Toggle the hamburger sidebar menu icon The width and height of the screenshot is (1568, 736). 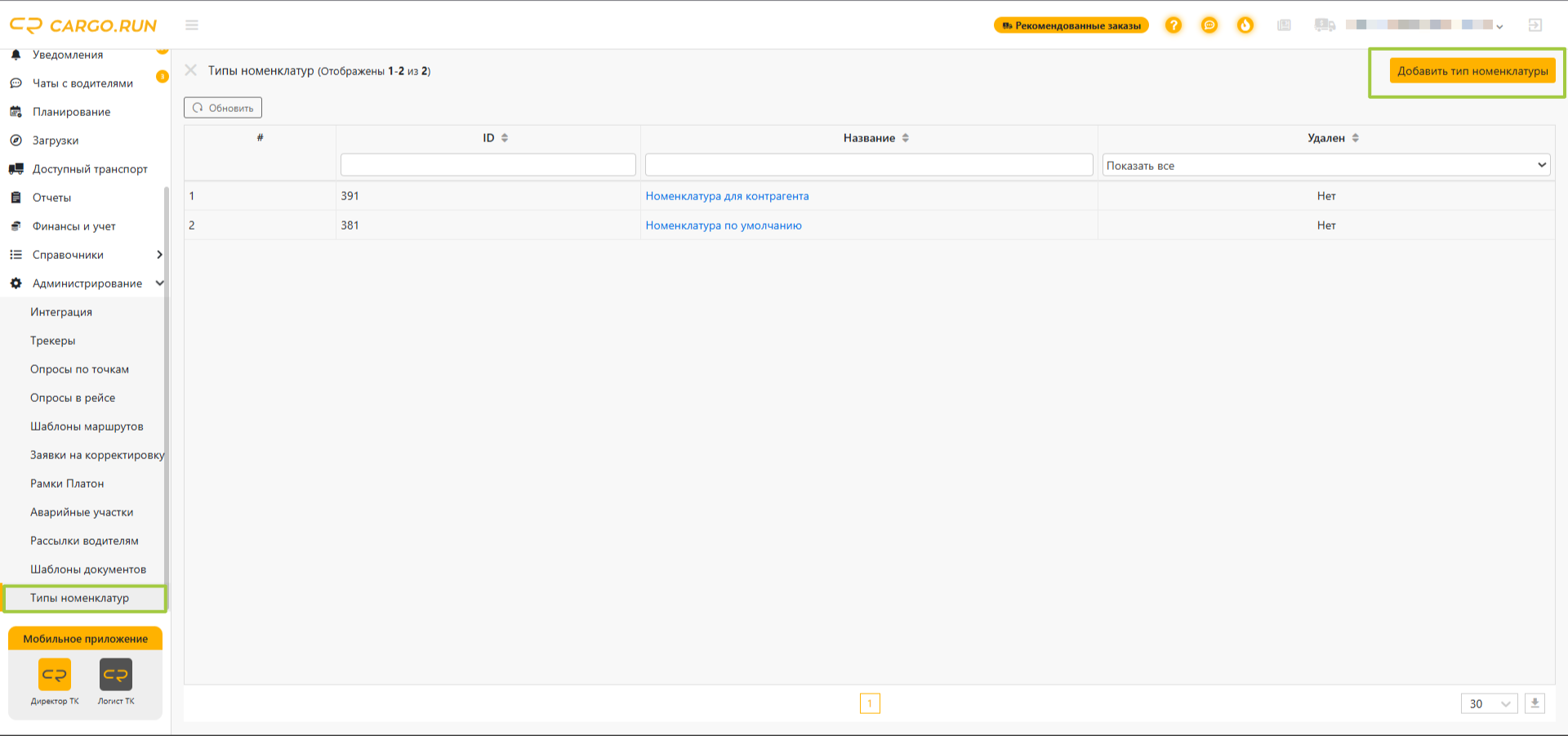click(192, 25)
